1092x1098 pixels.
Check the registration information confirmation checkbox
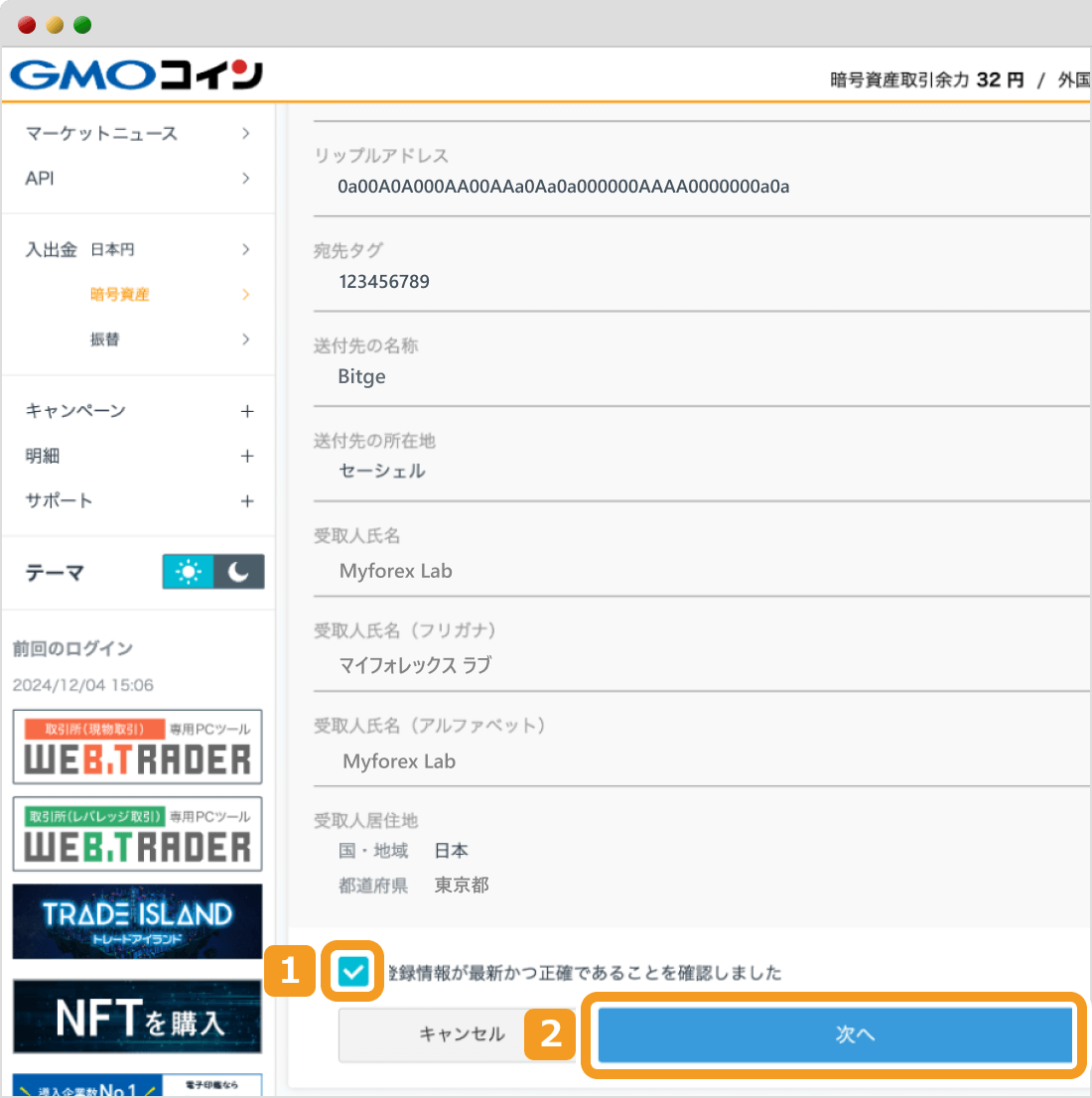[x=352, y=974]
